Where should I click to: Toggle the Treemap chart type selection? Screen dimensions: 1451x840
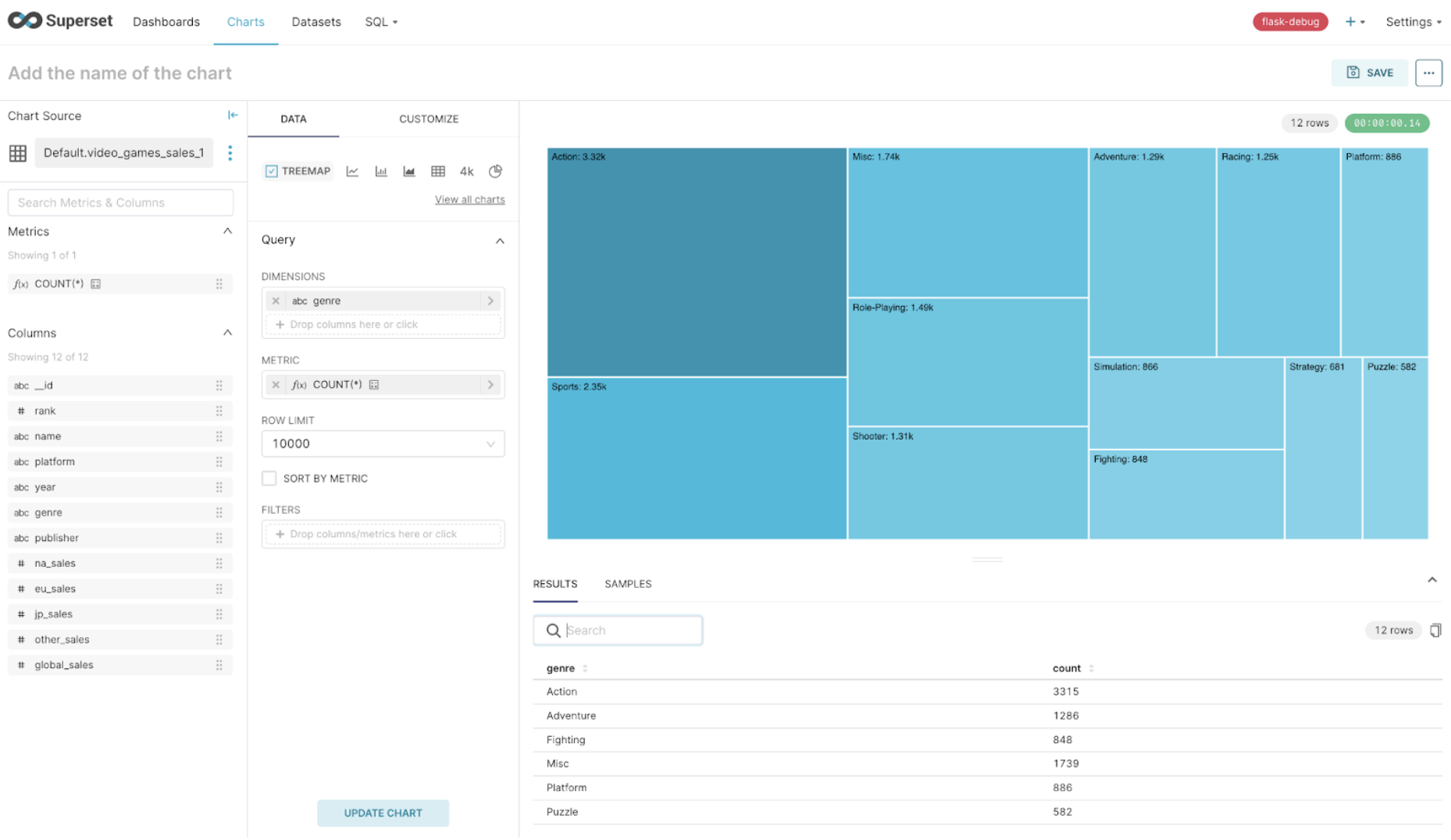click(298, 171)
